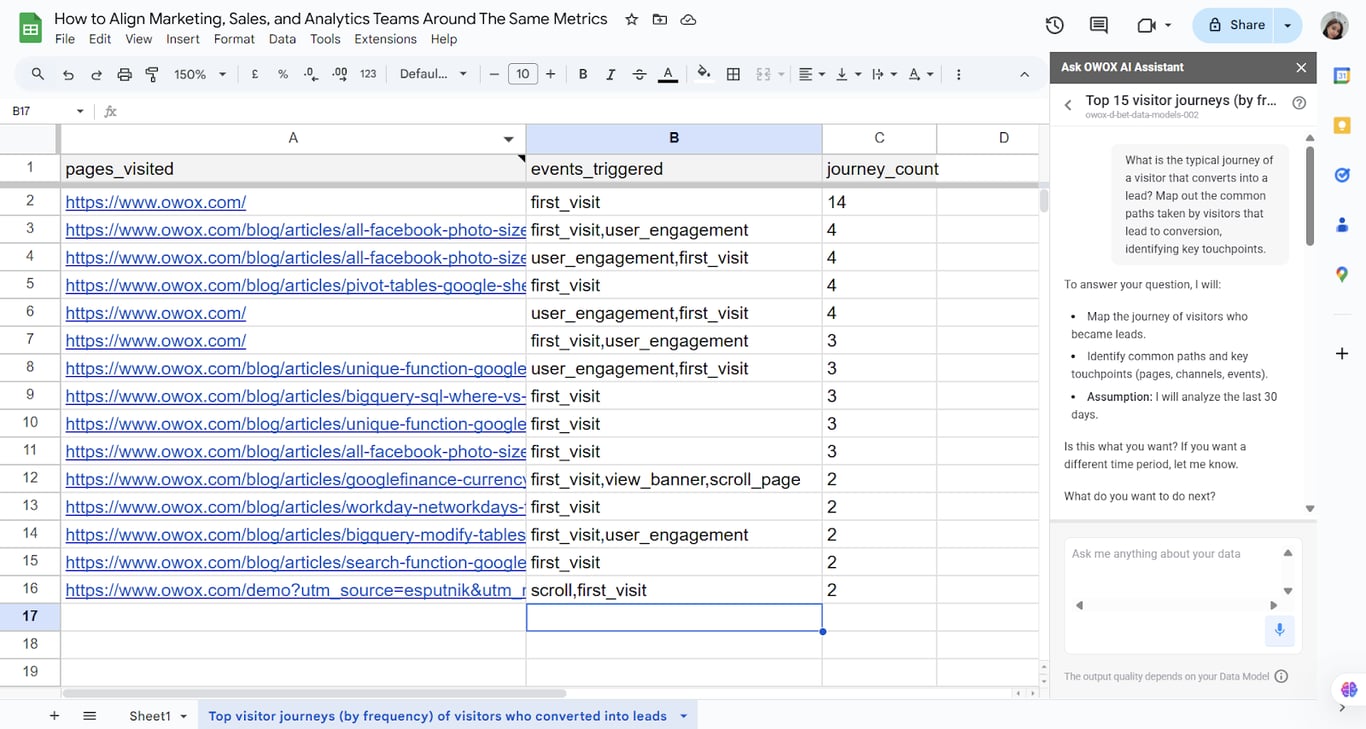Switch to the Sheet1 tab
The width and height of the screenshot is (1366, 729).
pos(150,716)
